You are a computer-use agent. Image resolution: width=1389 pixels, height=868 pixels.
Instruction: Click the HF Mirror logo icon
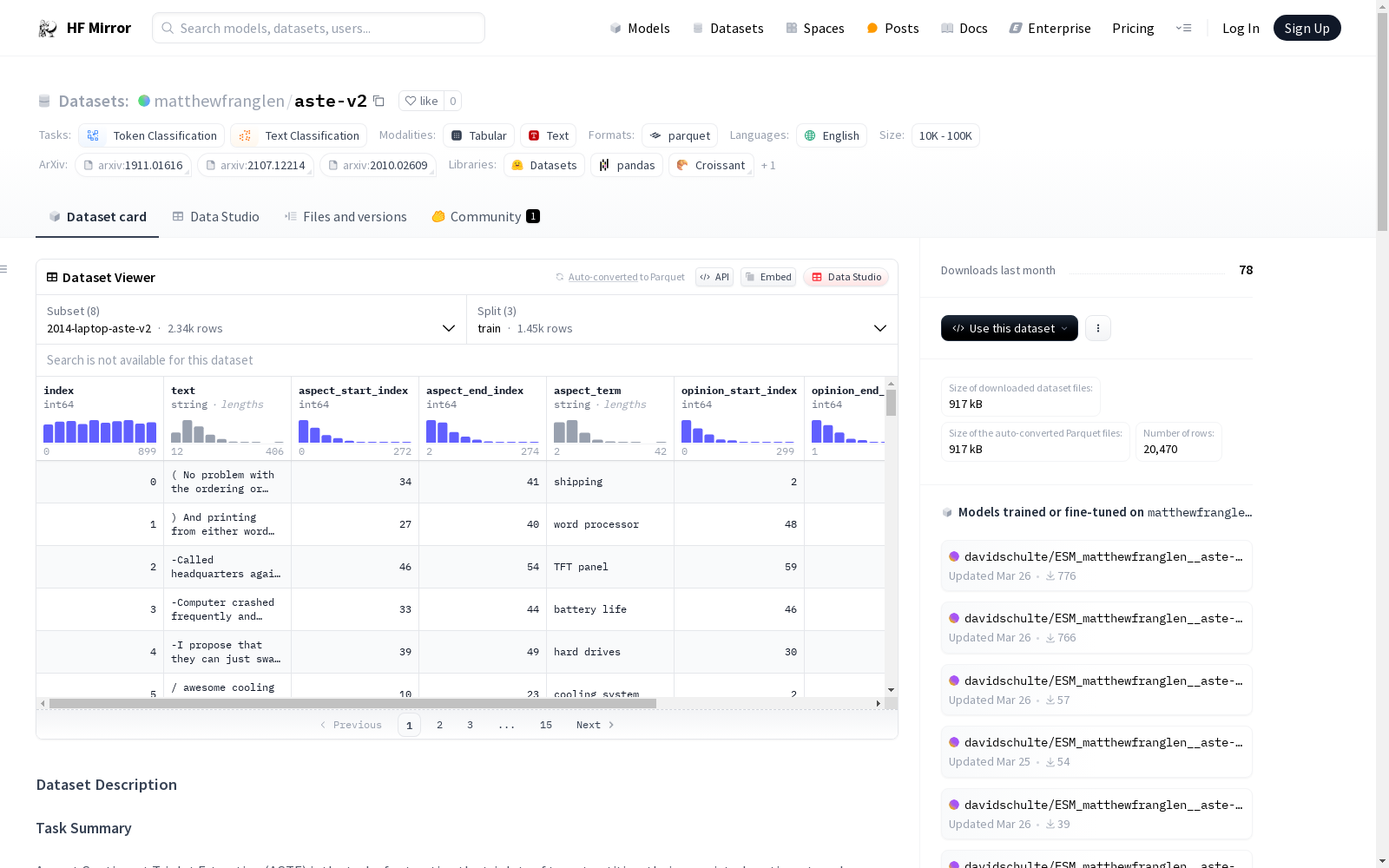pos(48,29)
